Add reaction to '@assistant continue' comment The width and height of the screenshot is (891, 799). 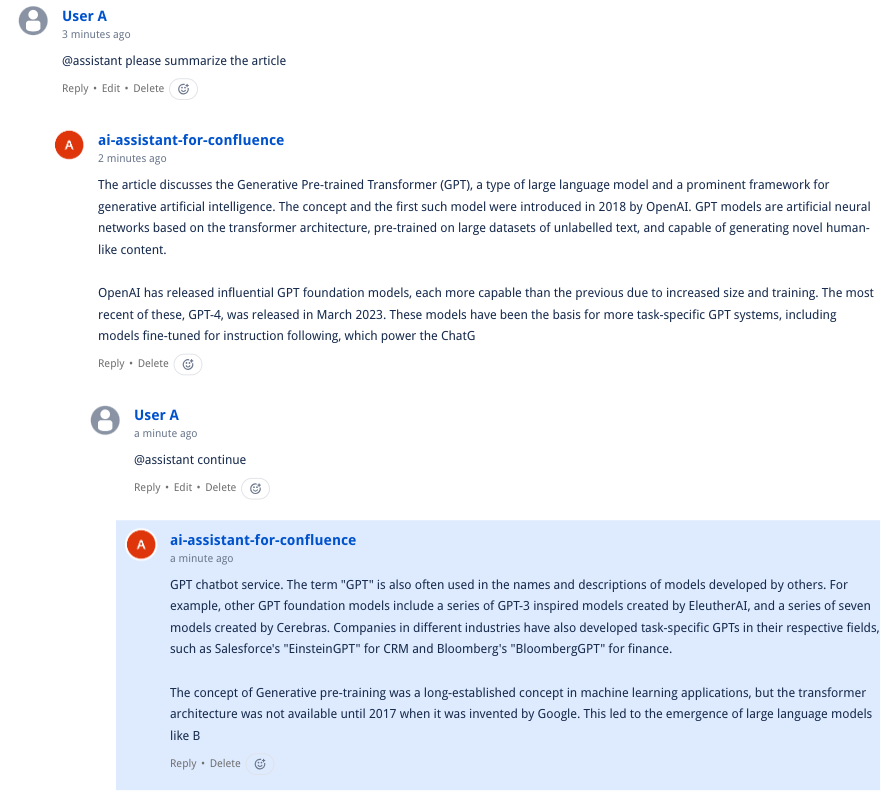[x=255, y=488]
